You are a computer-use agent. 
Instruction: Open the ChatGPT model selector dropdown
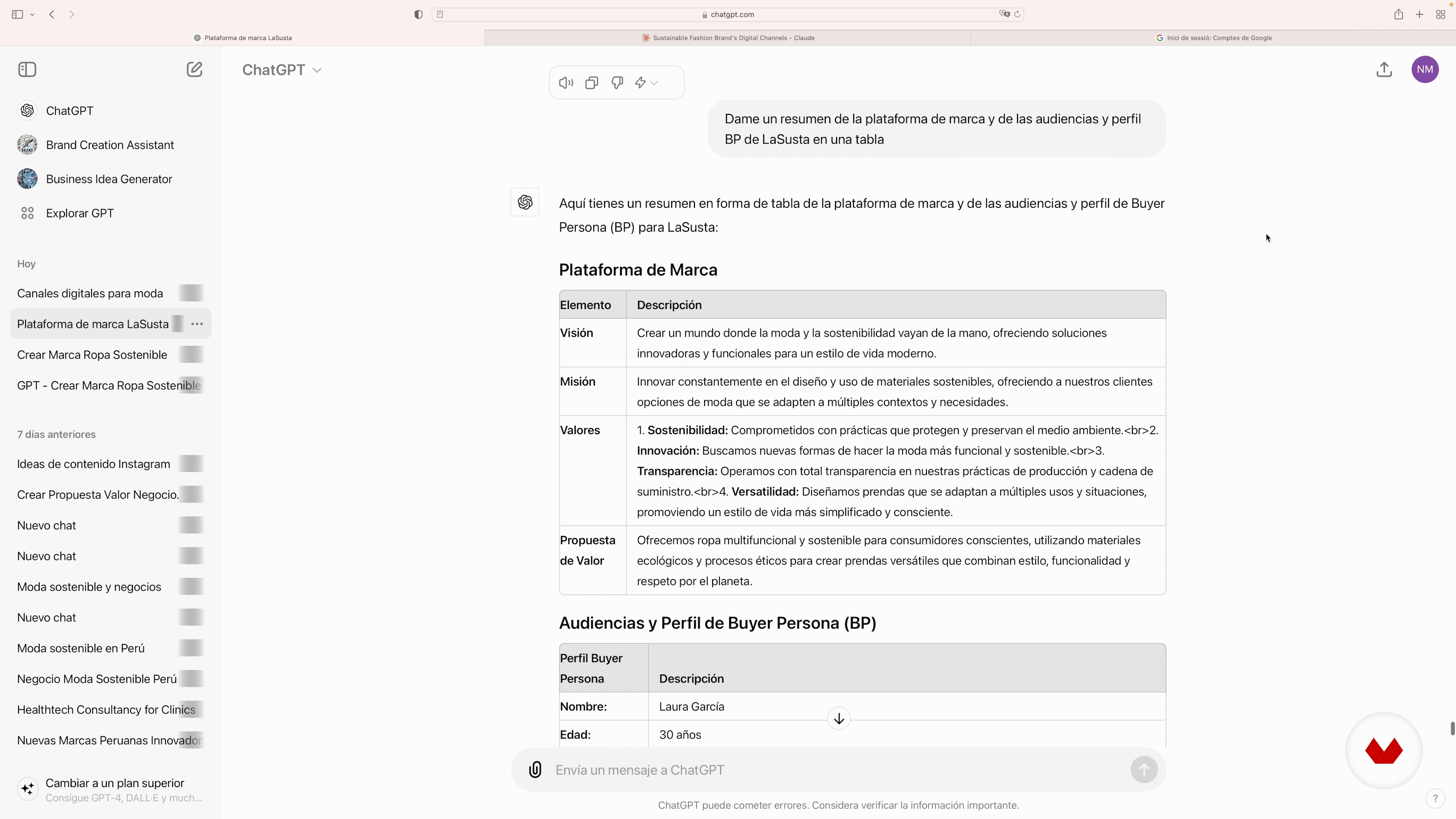282,69
